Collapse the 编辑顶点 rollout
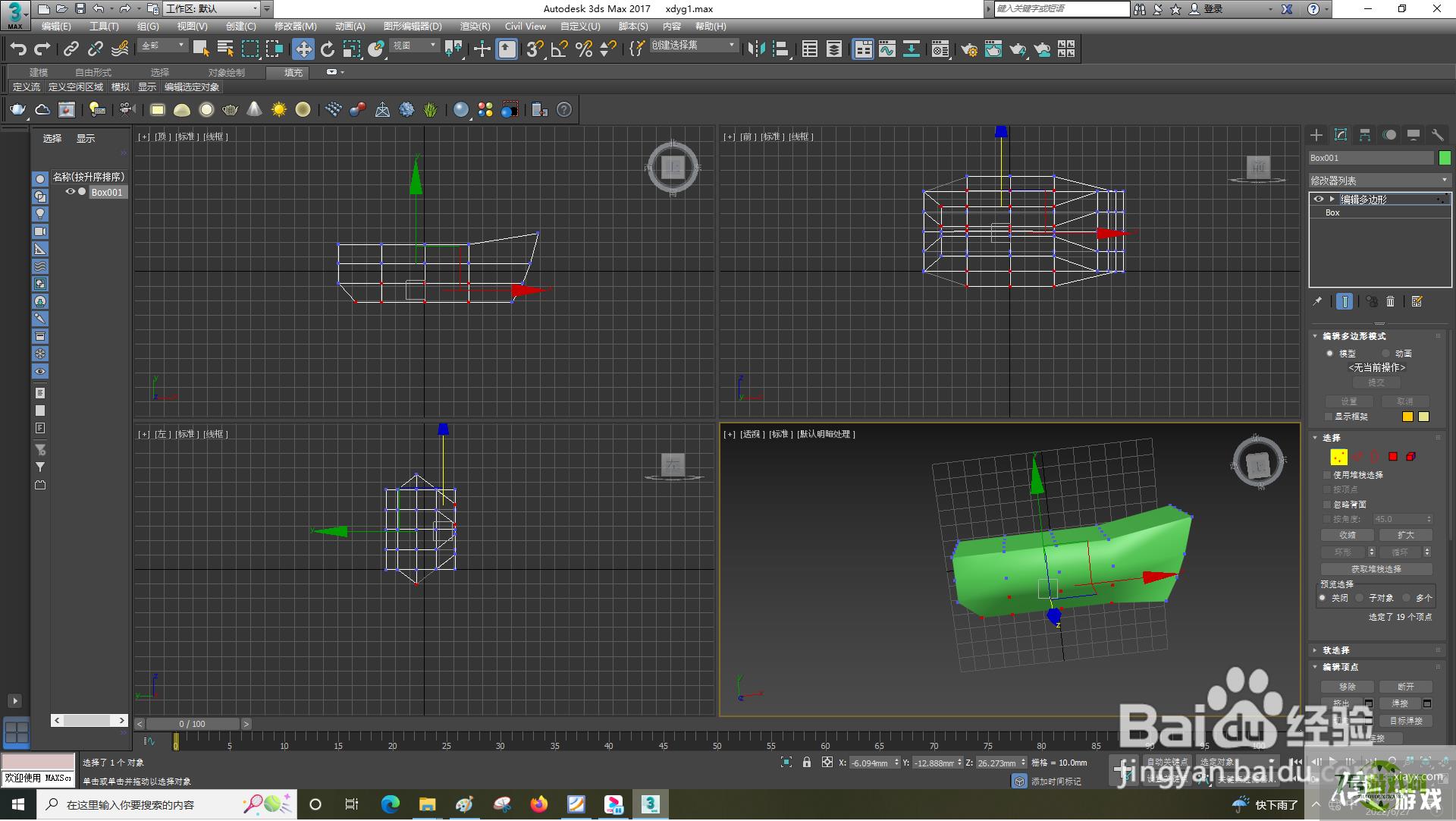 tap(1340, 667)
